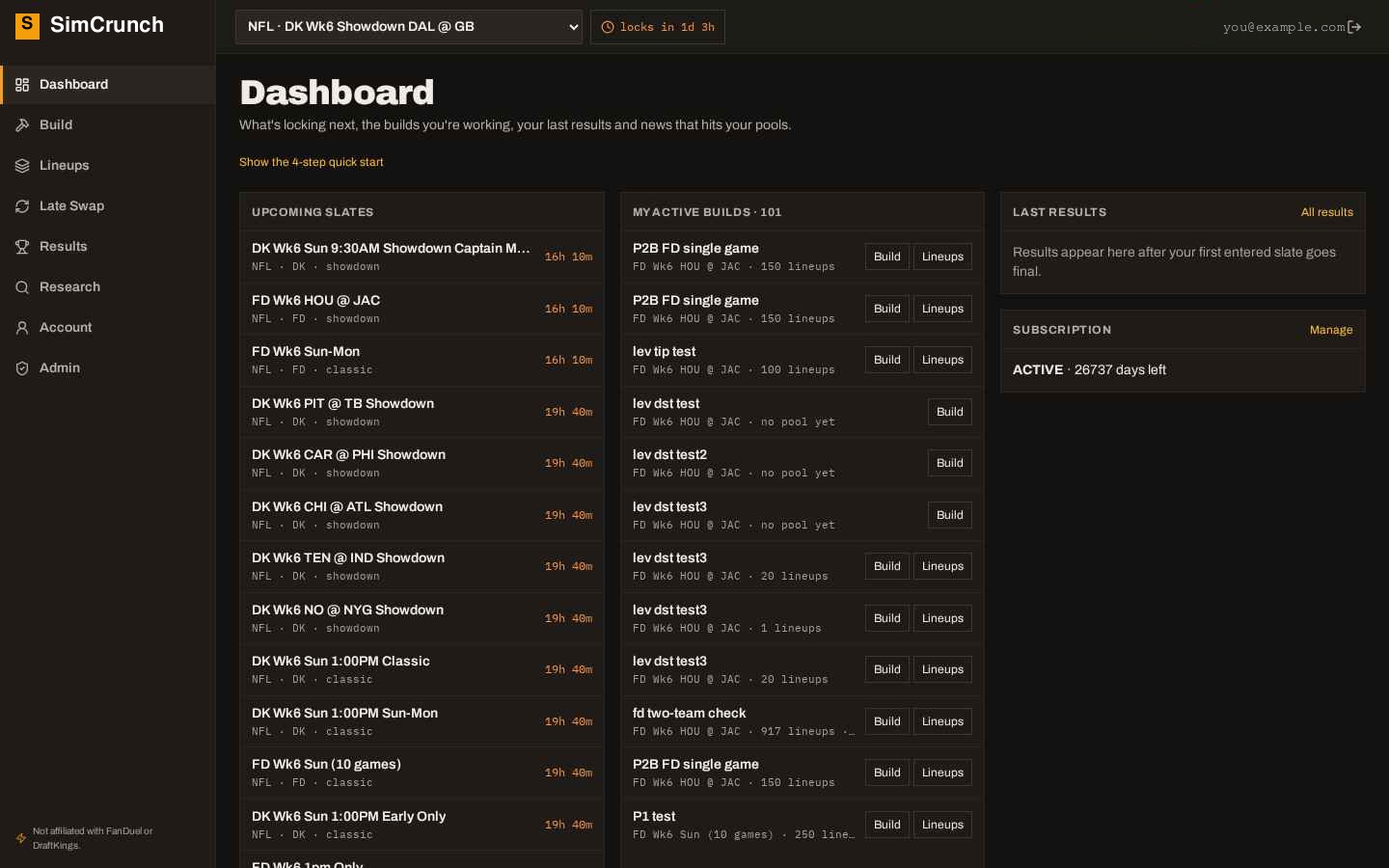The height and width of the screenshot is (868, 1389).
Task: Select DK Wk6 CAR @ PHI Showdown slate
Action: tap(422, 463)
